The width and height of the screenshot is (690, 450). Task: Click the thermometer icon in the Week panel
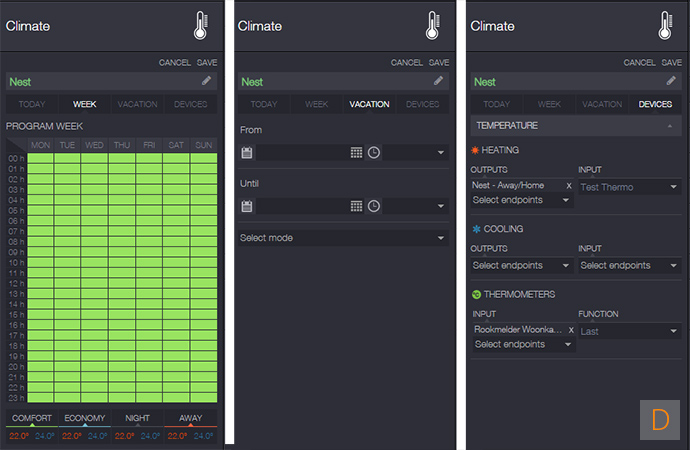click(201, 26)
